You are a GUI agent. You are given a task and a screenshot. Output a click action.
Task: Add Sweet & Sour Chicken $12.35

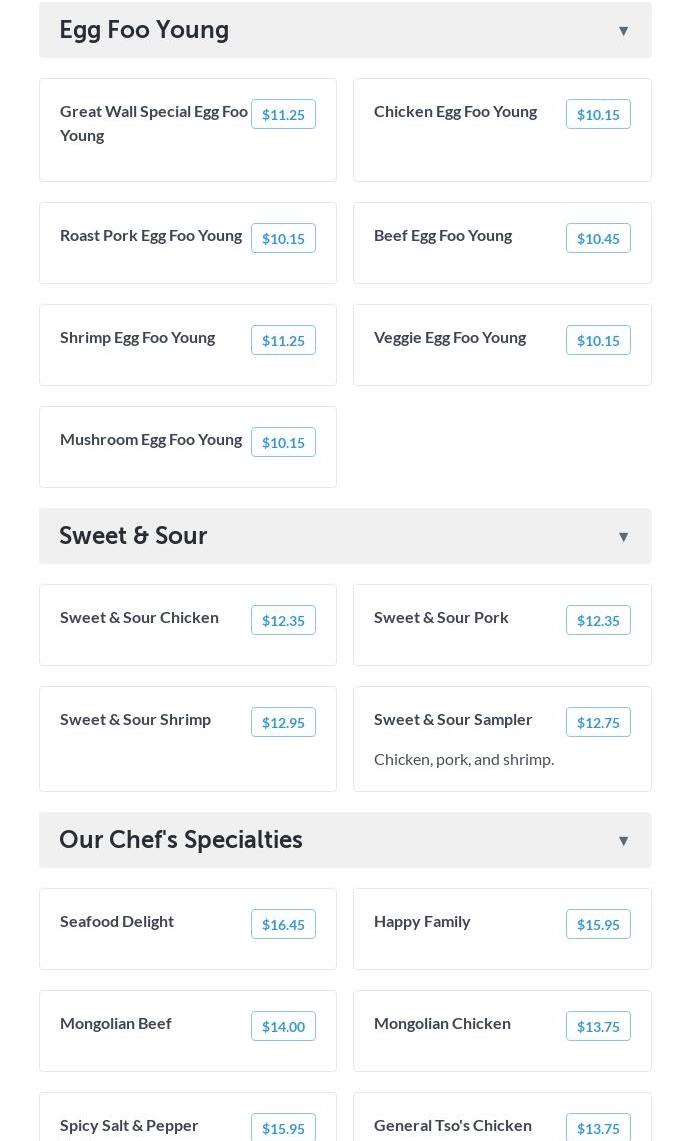[x=283, y=621]
